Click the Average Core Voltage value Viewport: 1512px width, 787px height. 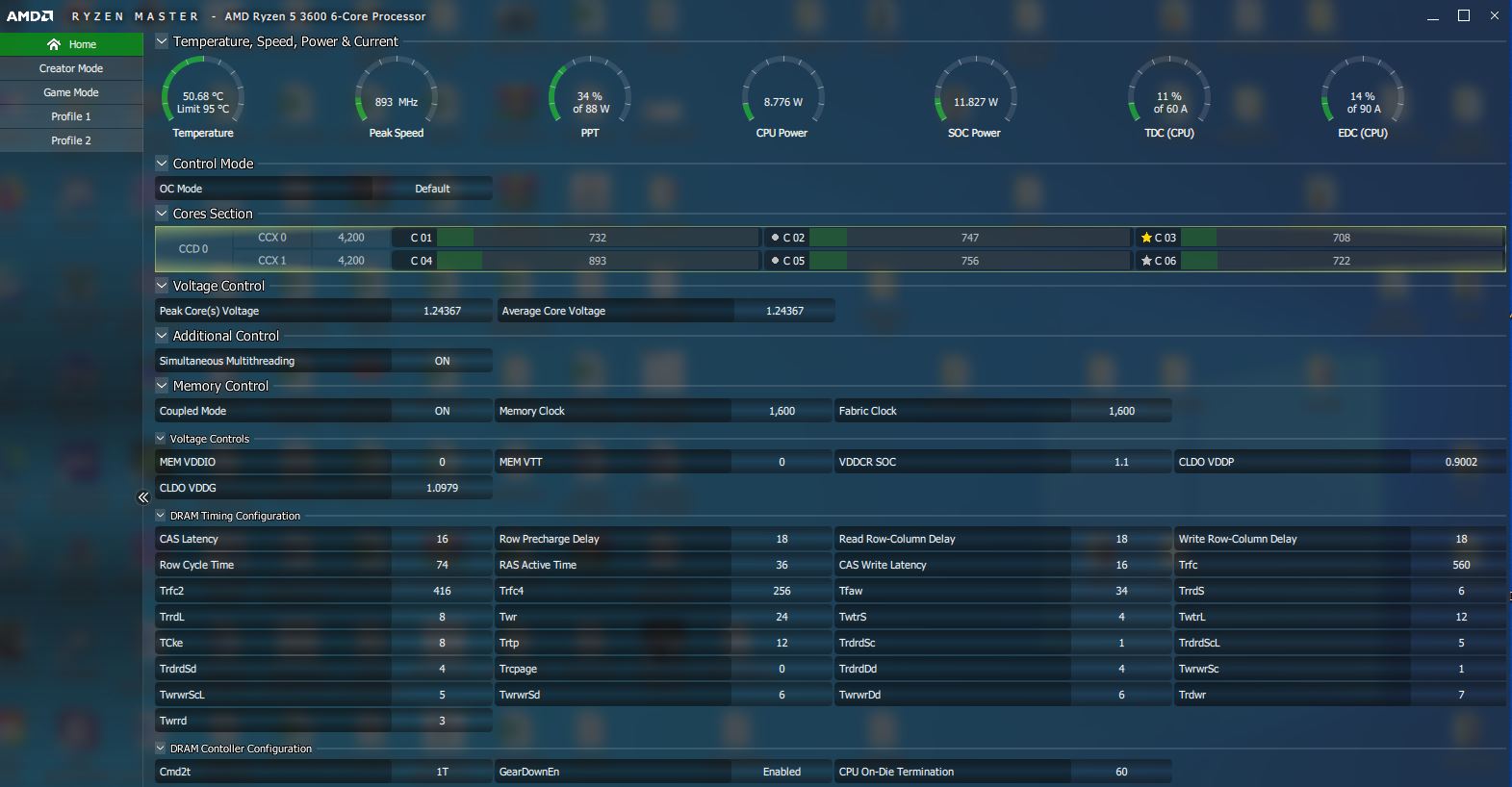click(784, 311)
